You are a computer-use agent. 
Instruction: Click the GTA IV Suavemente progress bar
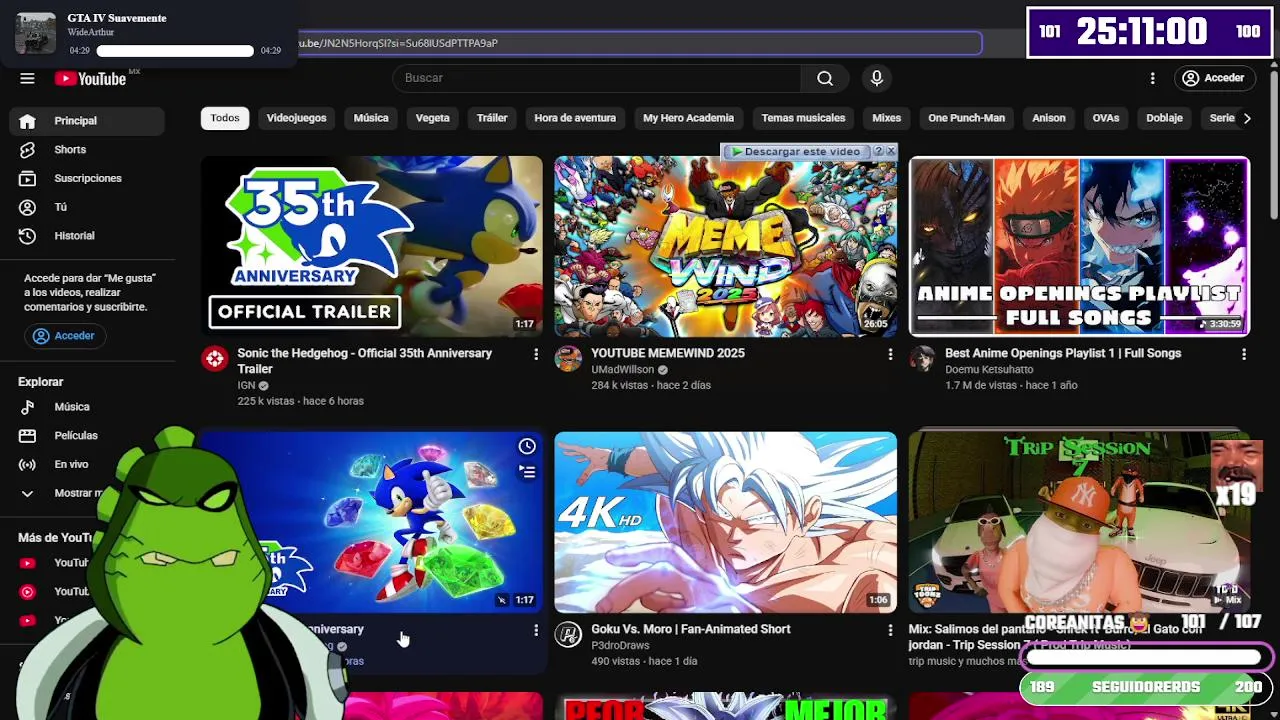(175, 51)
